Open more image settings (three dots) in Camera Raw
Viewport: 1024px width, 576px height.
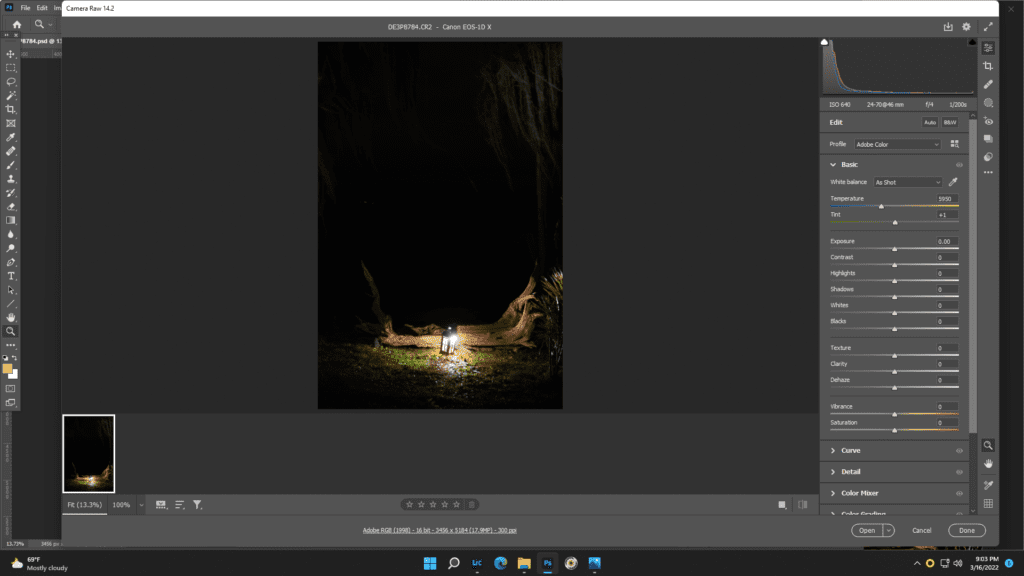988,172
